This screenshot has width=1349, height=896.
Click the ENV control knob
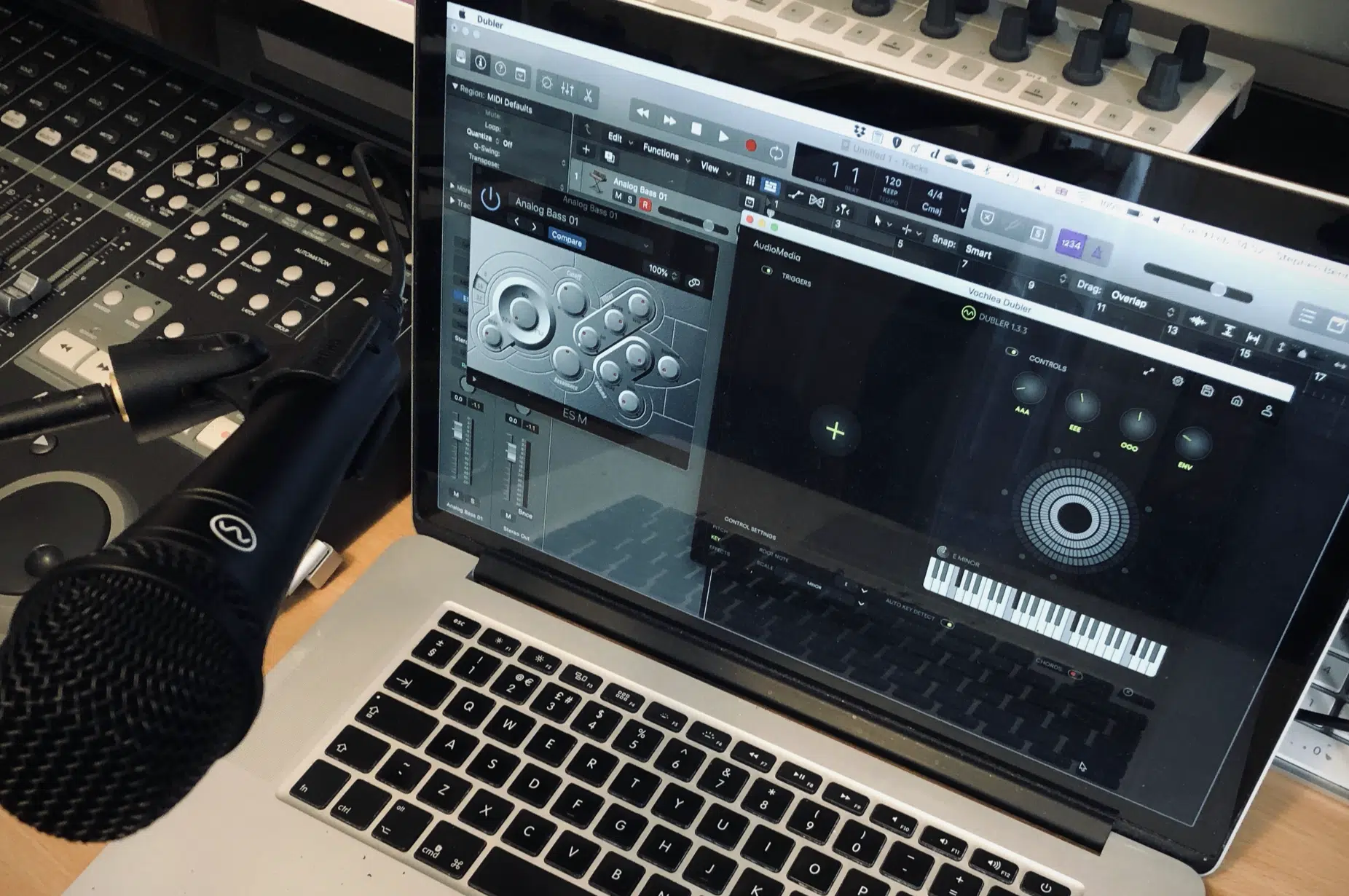[1192, 441]
